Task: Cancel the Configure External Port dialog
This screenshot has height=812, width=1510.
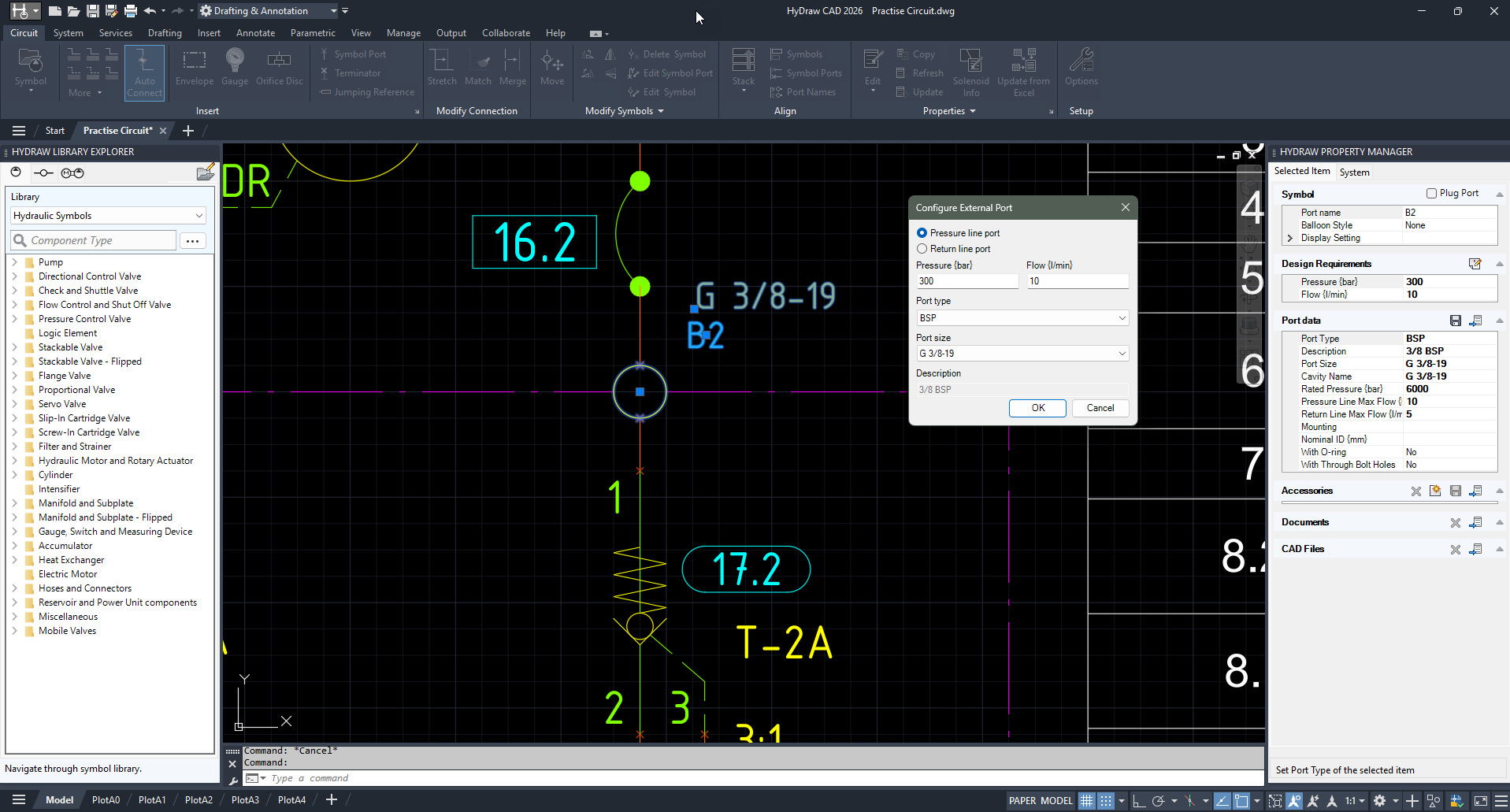Action: 1100,408
